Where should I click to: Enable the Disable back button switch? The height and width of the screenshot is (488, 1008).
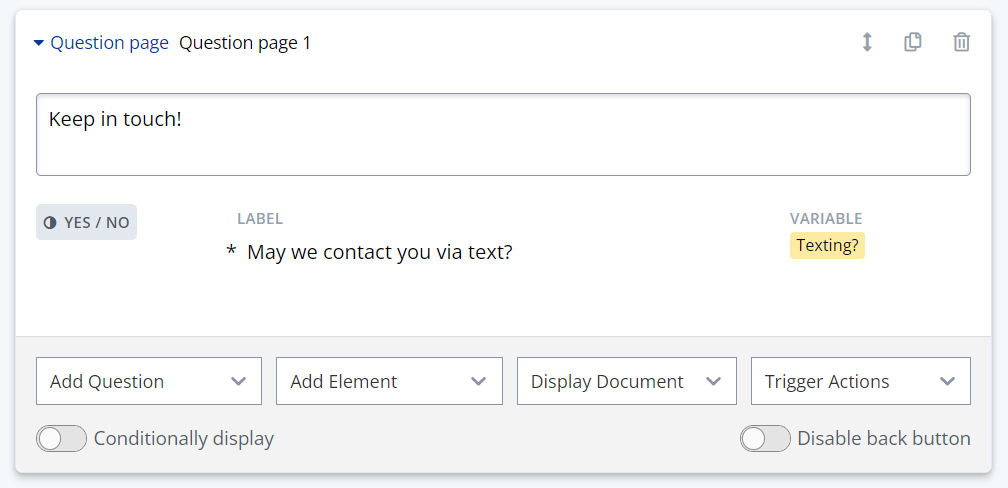(766, 438)
